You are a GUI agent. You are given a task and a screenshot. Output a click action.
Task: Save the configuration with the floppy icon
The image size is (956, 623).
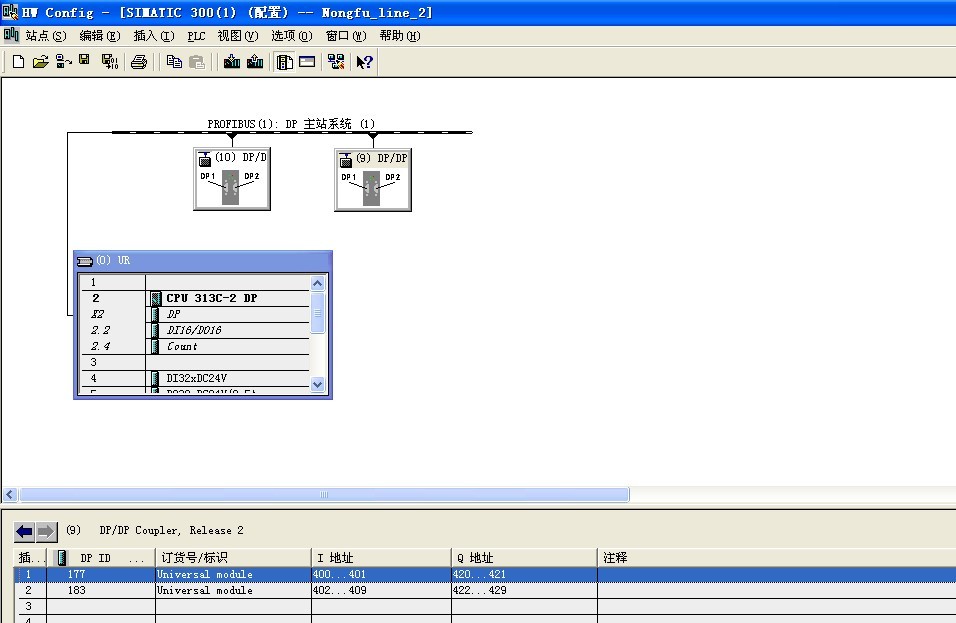[x=85, y=60]
